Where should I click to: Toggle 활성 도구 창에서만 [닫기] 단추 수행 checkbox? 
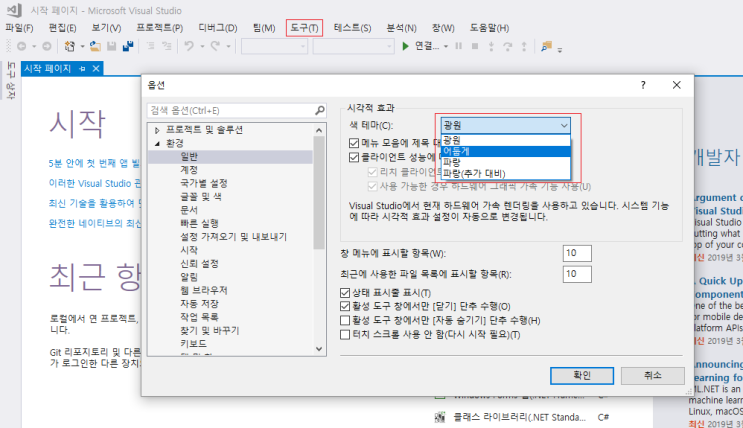pyautogui.click(x=345, y=306)
